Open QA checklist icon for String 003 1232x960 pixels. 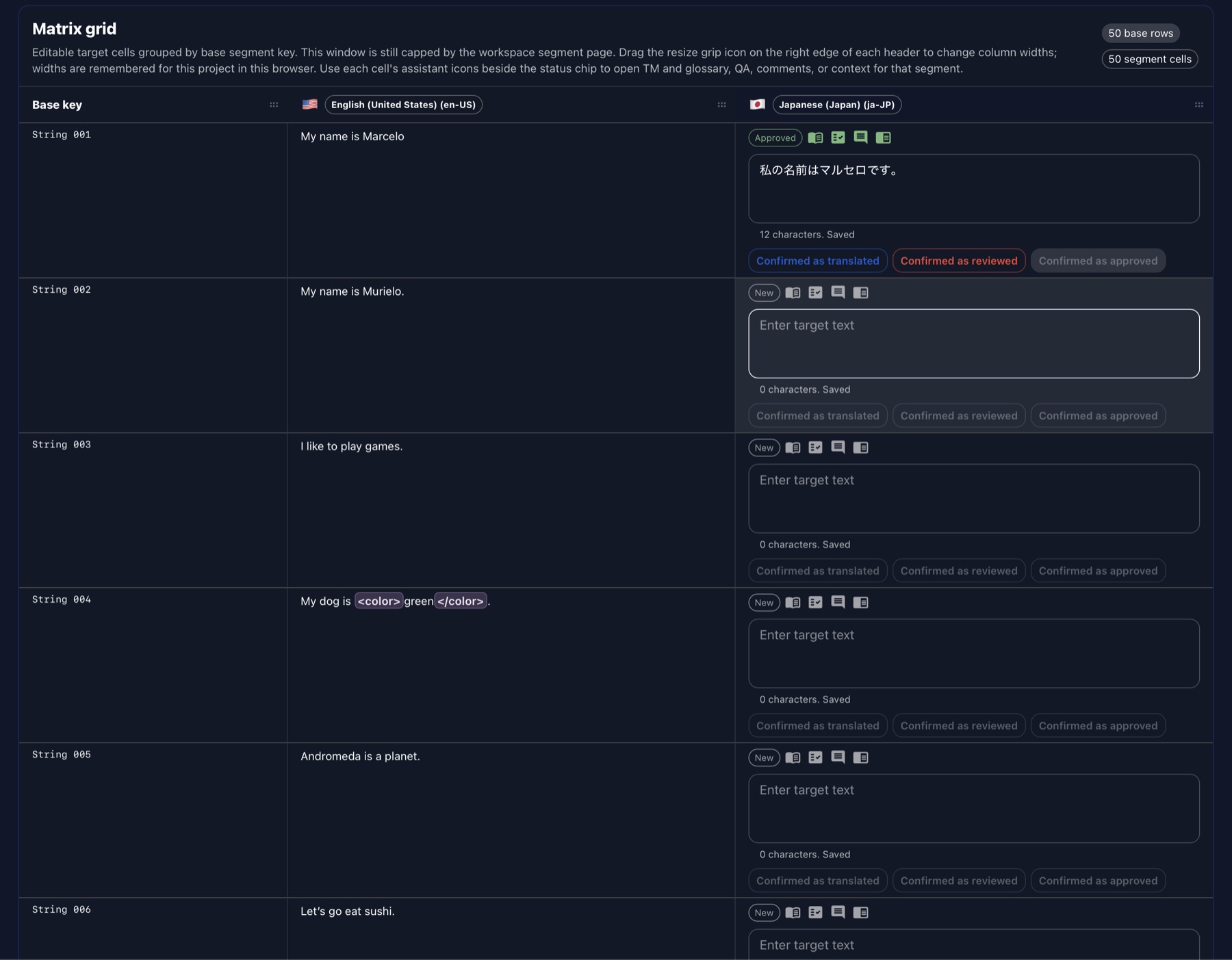(x=815, y=447)
